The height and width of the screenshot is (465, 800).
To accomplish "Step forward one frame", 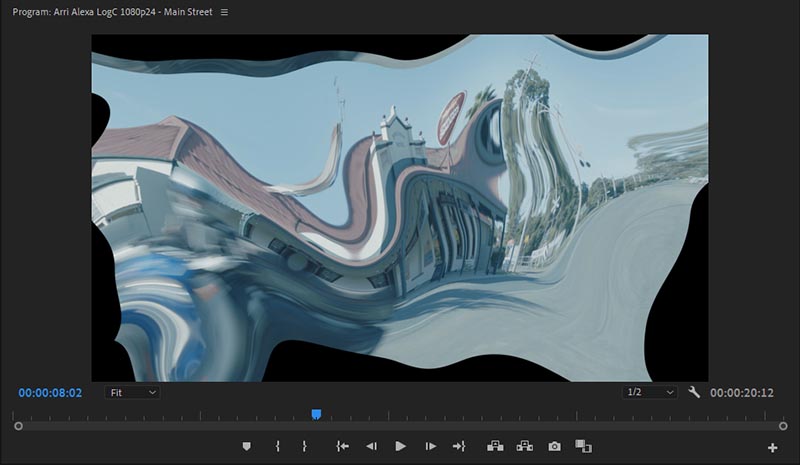I will point(431,447).
